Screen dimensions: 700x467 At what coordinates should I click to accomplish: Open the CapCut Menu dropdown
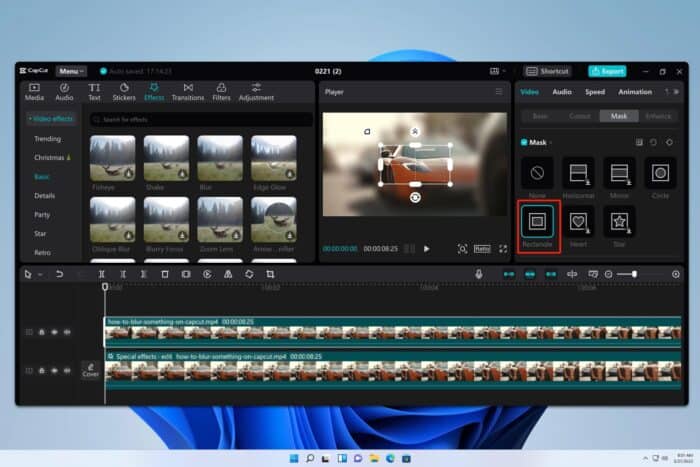(x=70, y=72)
